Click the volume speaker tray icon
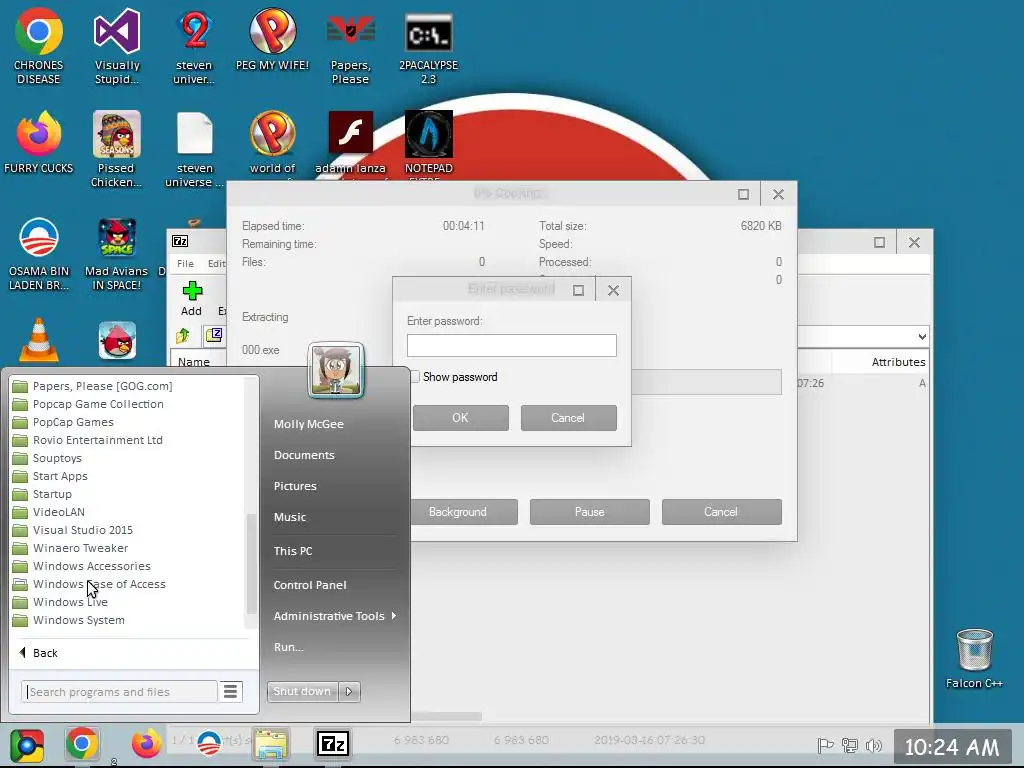 pyautogui.click(x=873, y=745)
